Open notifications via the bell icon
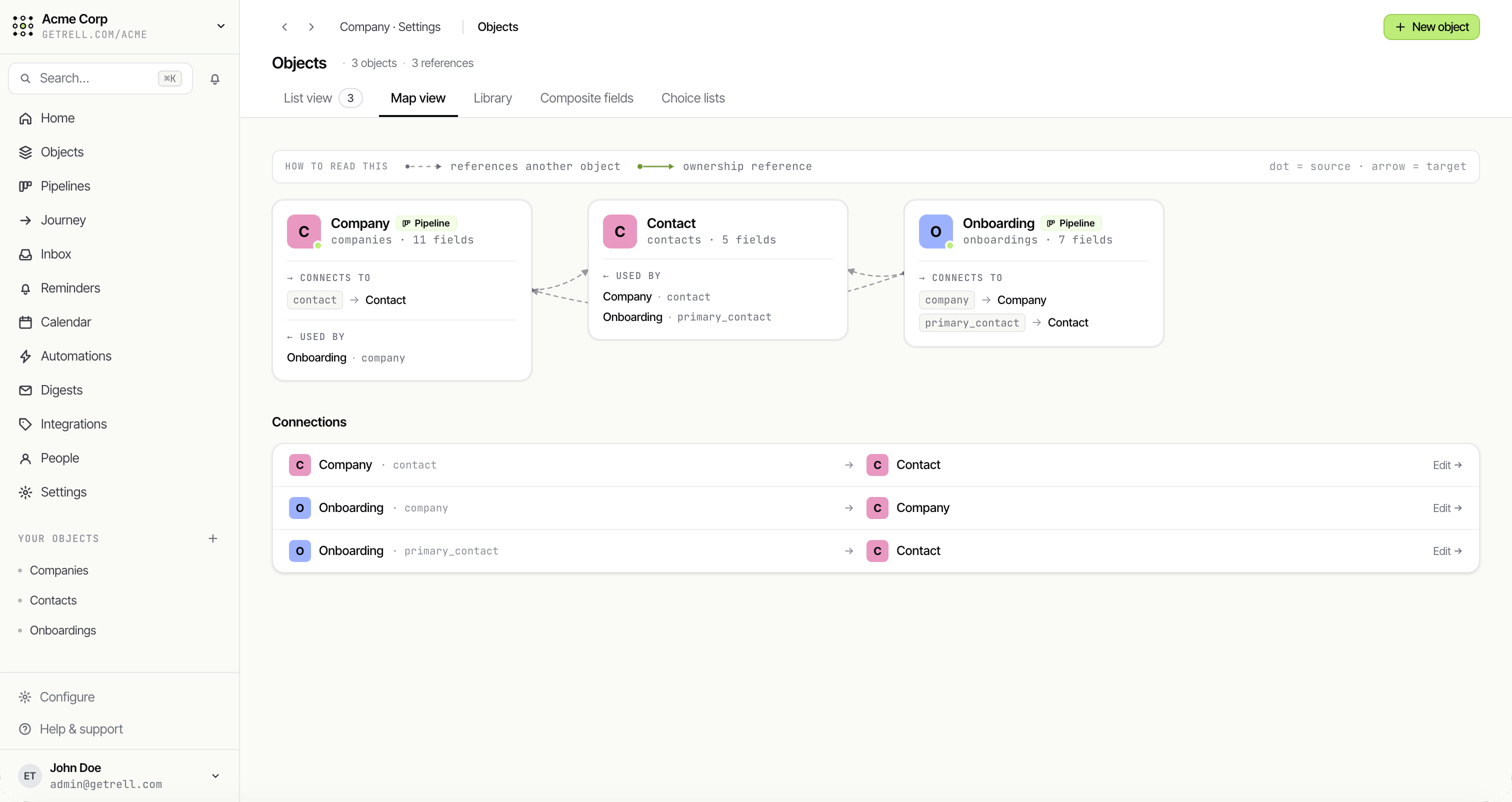The width and height of the screenshot is (1512, 802). 215,78
